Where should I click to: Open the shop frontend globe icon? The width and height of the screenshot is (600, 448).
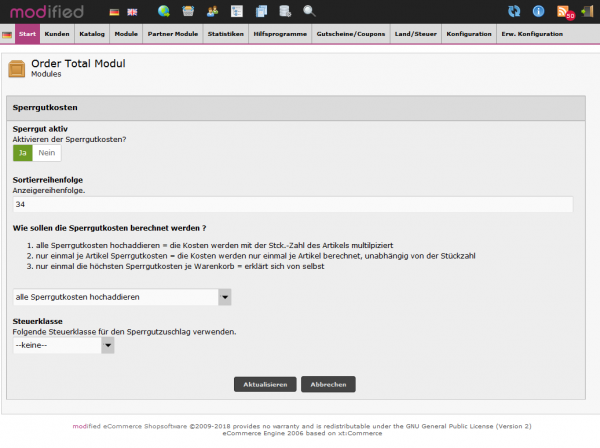pyautogui.click(x=164, y=12)
